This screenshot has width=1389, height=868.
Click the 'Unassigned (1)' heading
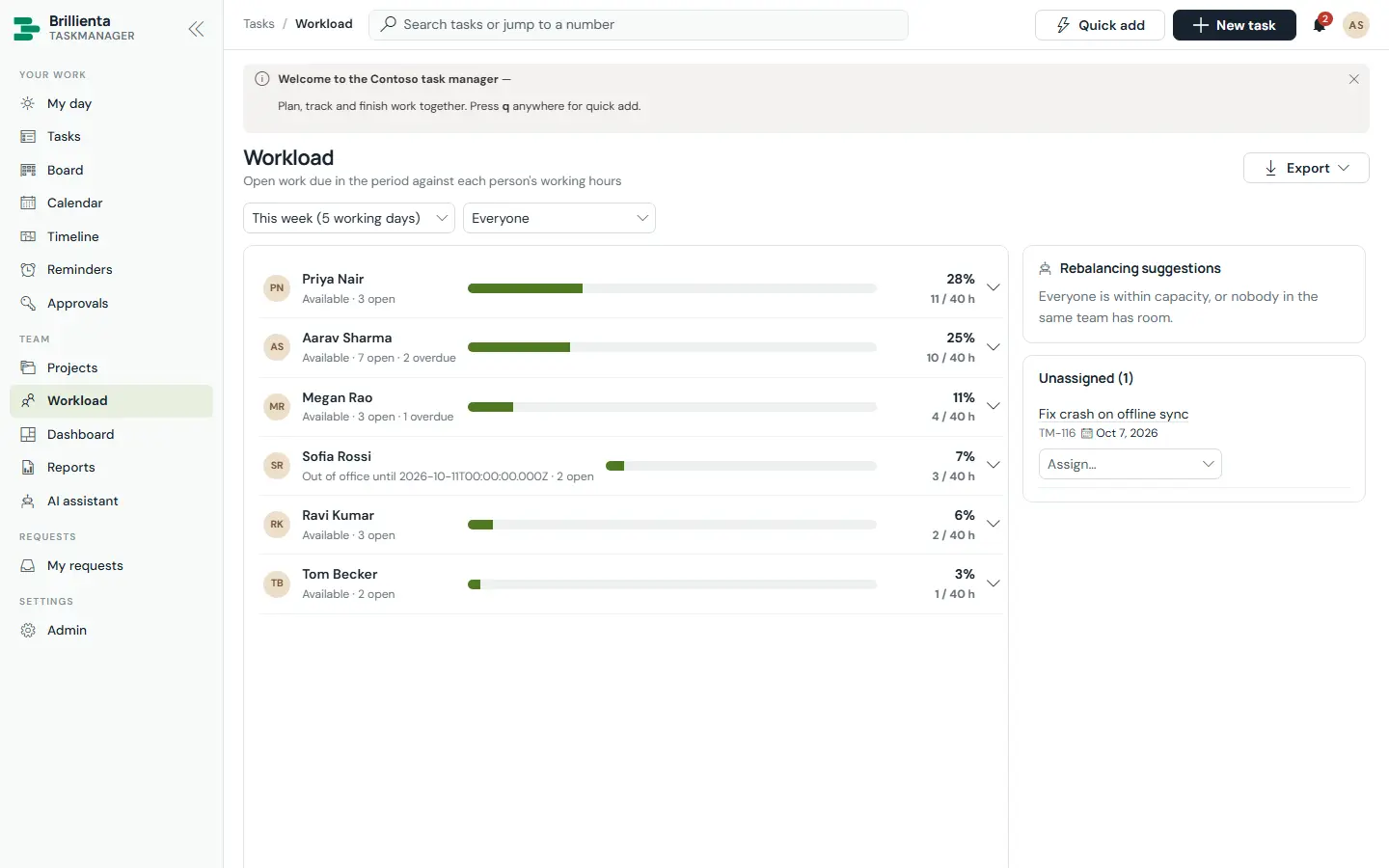tap(1086, 378)
